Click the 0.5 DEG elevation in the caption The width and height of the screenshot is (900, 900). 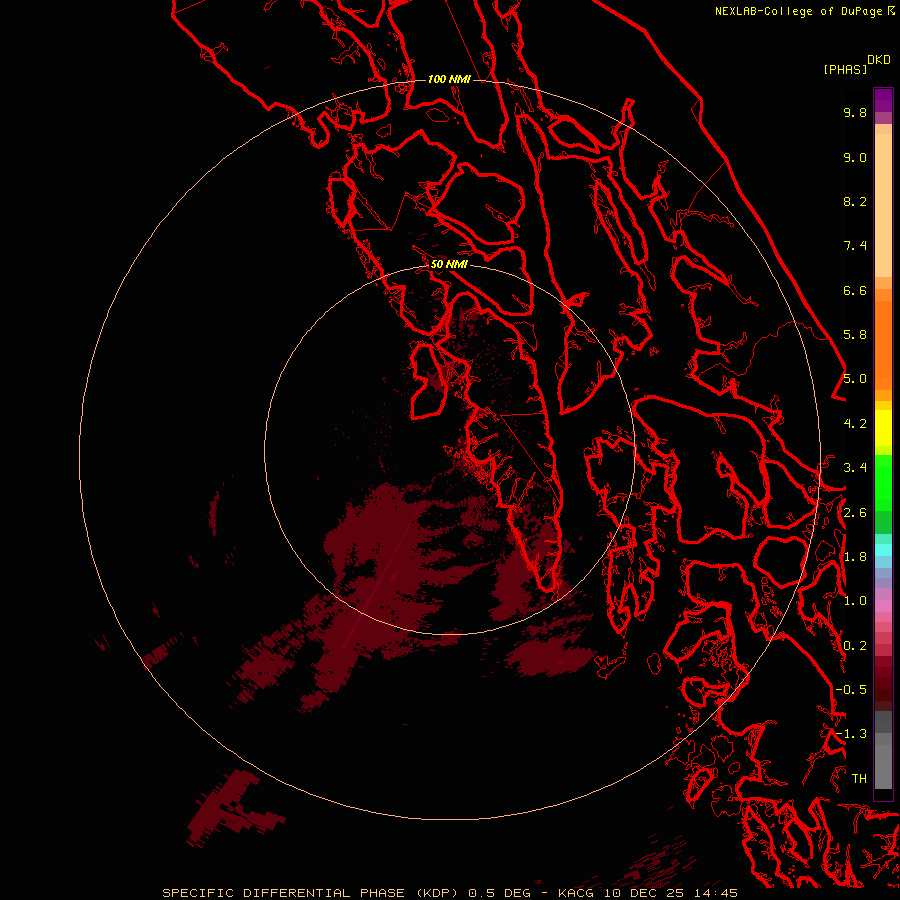click(499, 893)
